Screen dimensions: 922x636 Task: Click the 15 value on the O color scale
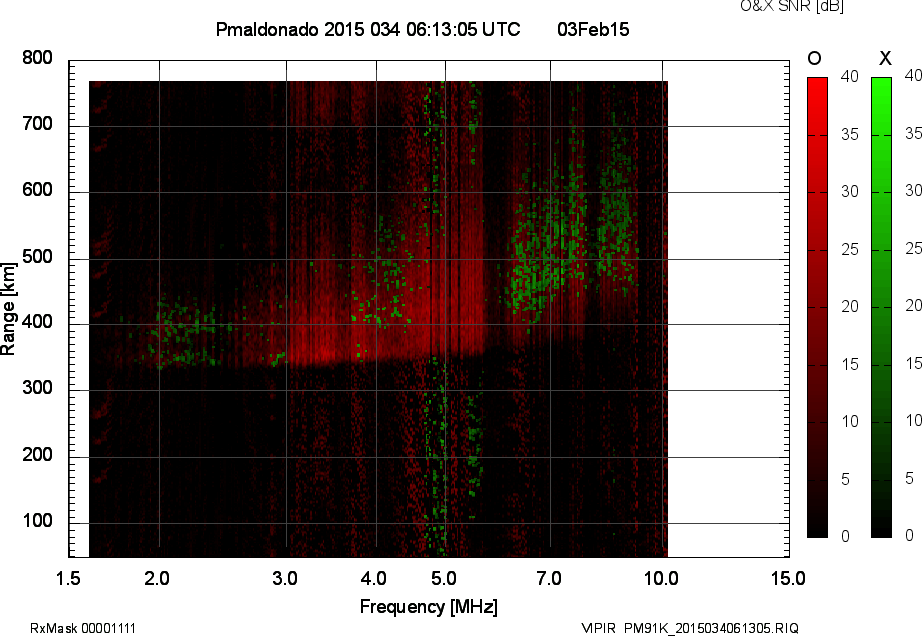[x=850, y=364]
